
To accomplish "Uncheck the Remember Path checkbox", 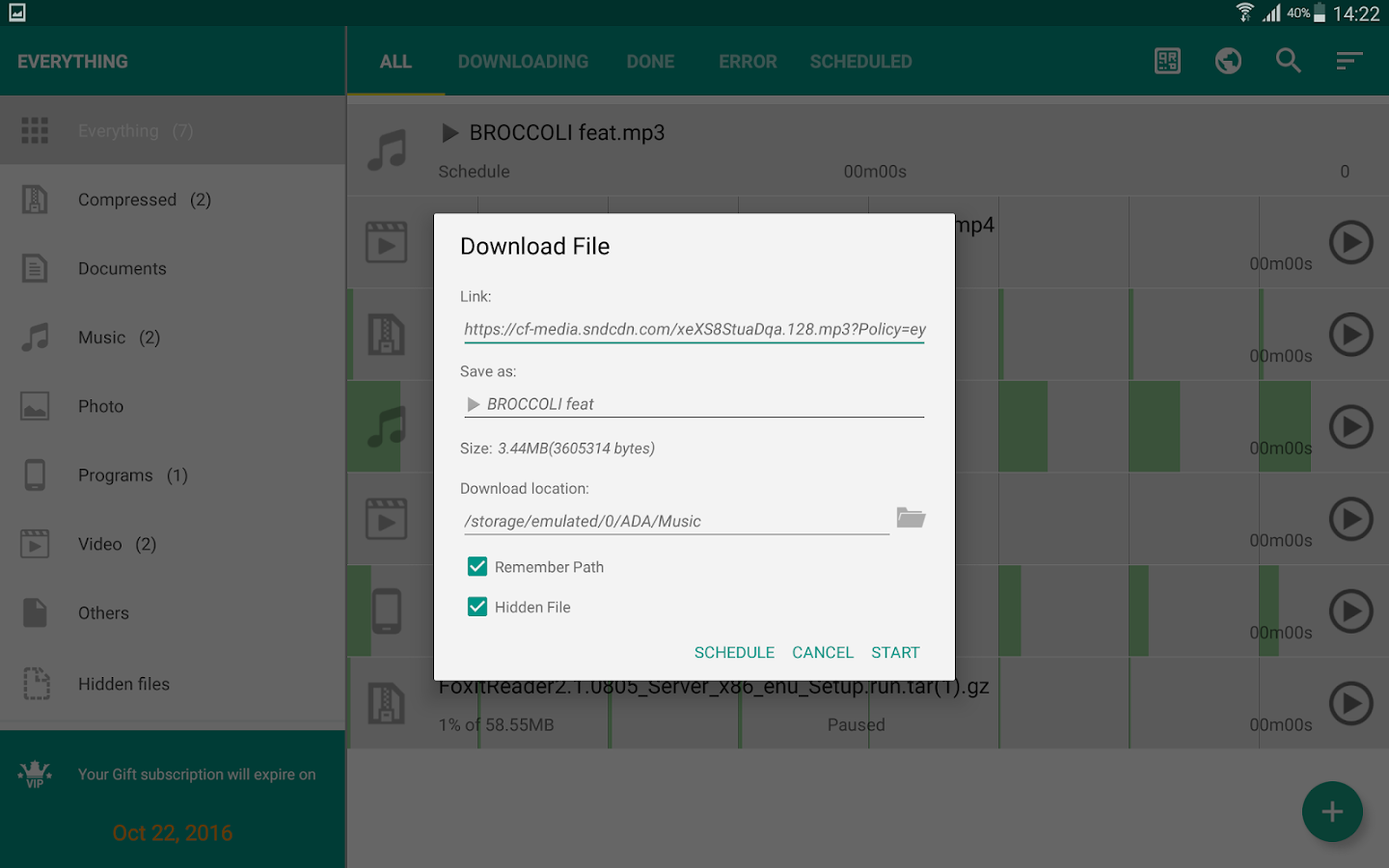I will coord(477,567).
